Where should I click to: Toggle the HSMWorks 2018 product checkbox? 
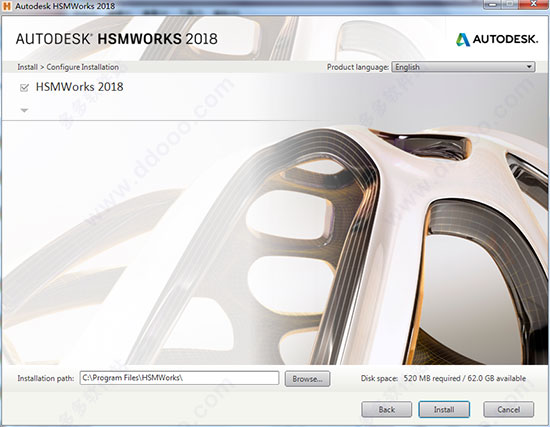pos(24,87)
